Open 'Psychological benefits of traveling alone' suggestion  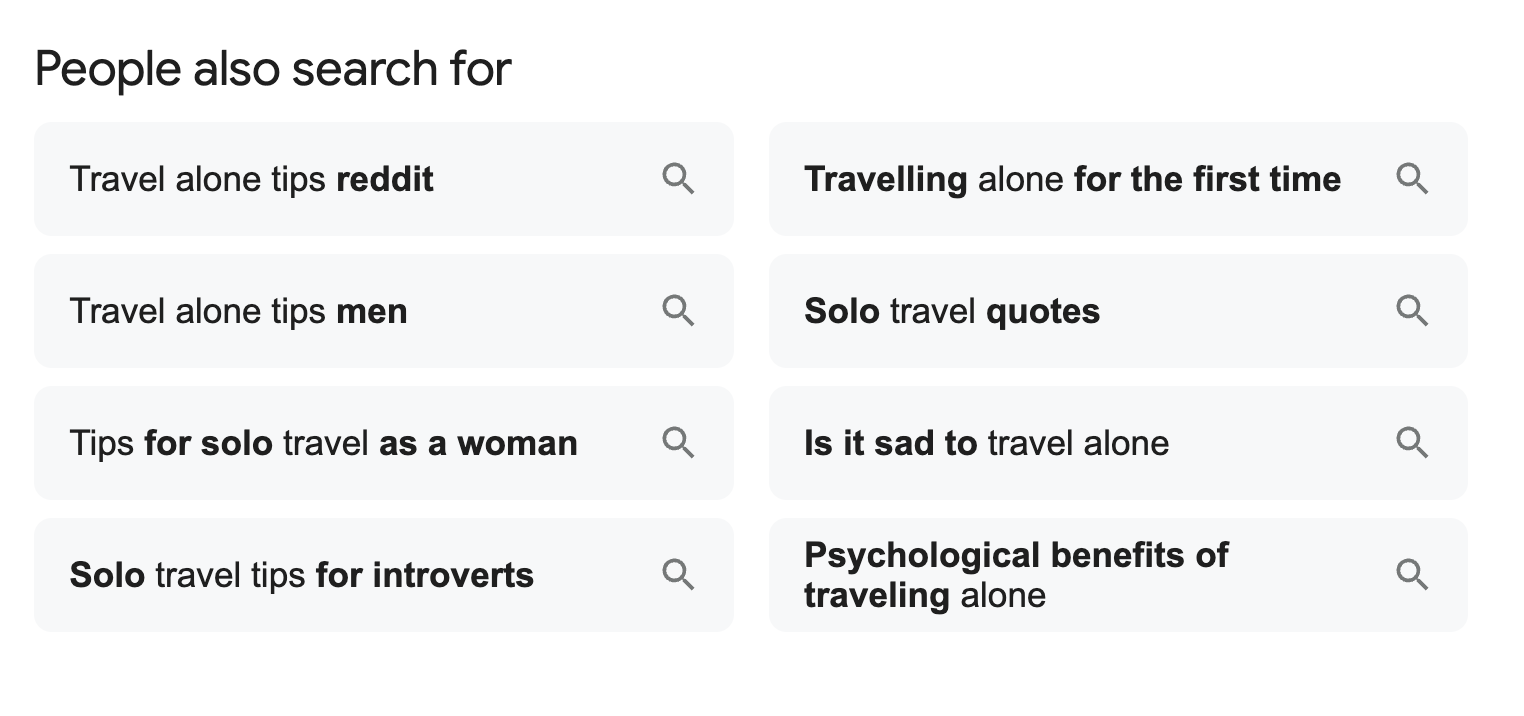coord(1118,575)
